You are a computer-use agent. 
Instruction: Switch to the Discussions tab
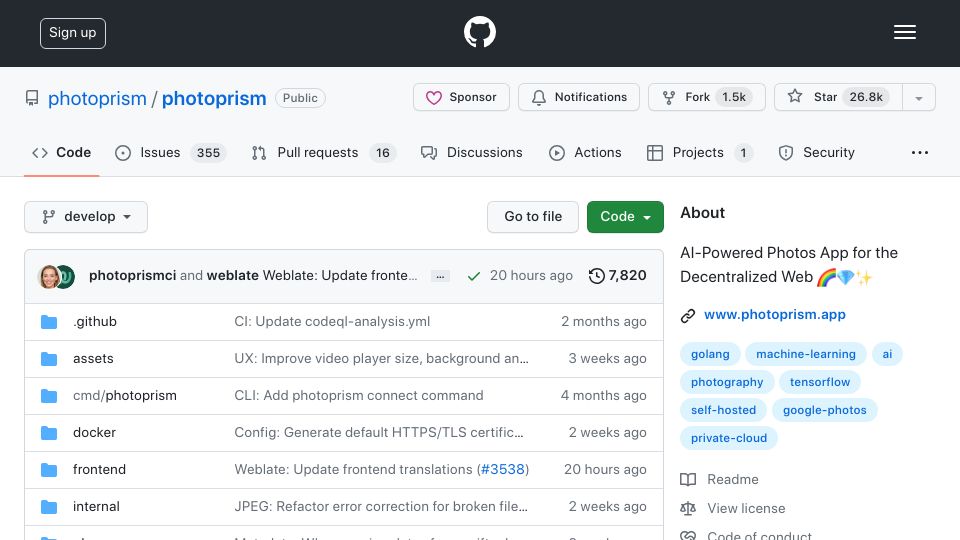471,152
